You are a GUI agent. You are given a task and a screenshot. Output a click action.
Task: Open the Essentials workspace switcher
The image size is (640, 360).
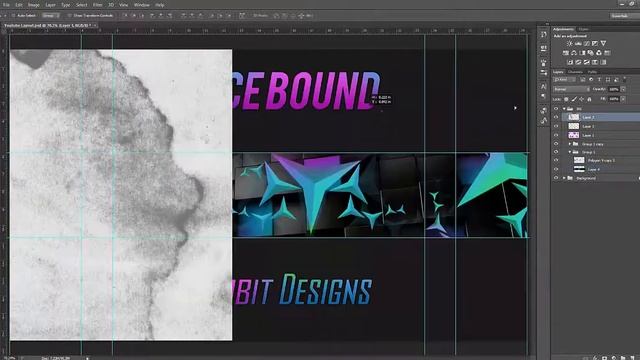tap(624, 16)
